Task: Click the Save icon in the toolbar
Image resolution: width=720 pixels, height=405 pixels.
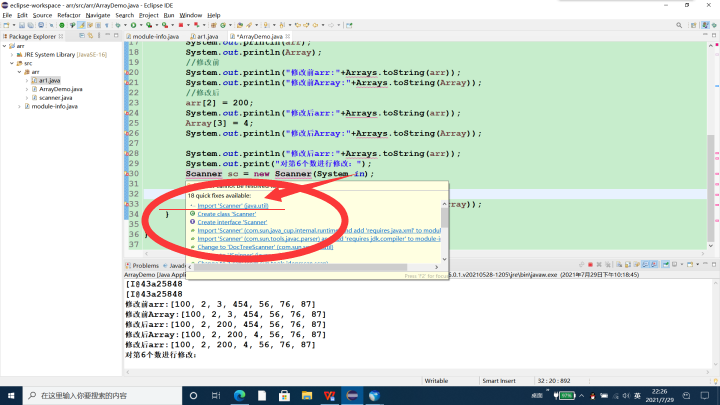Action: pos(21,25)
